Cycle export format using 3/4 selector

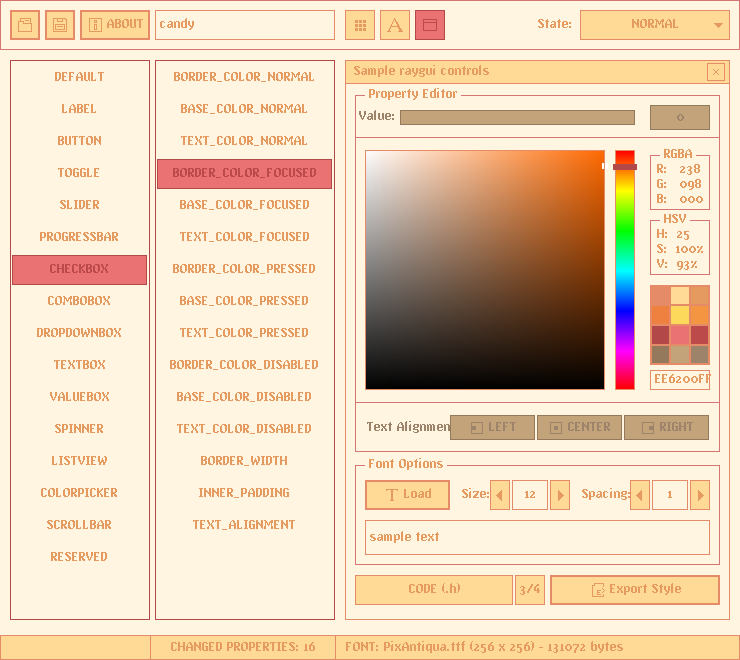[529, 590]
